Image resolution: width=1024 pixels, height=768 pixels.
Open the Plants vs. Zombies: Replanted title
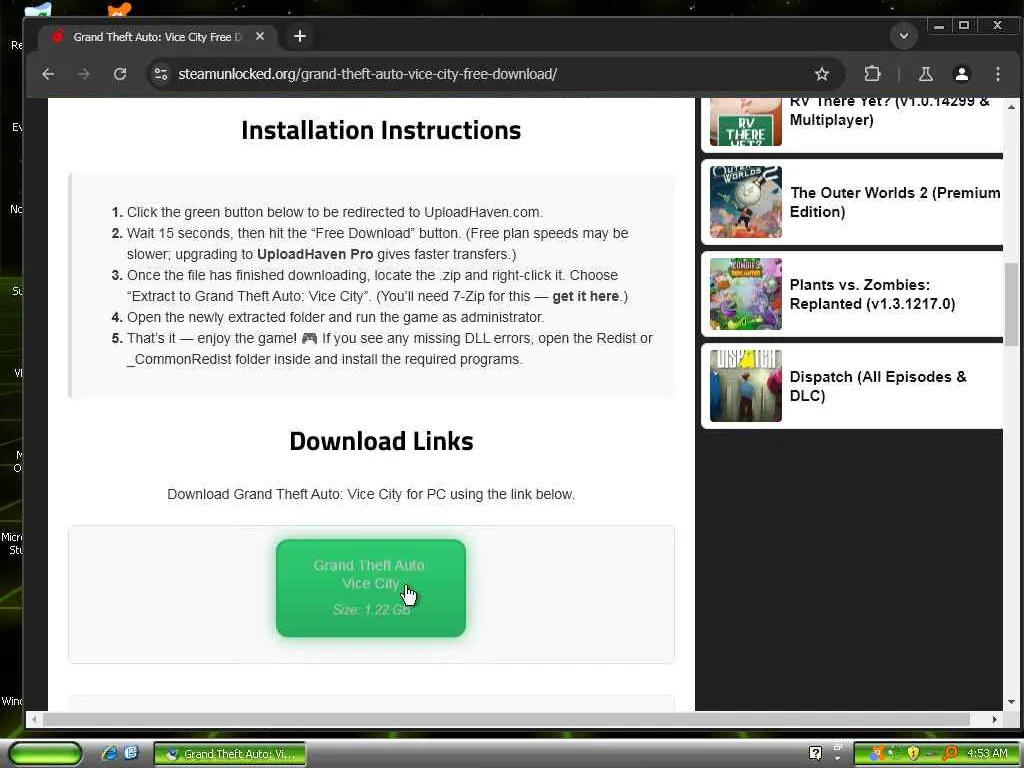(x=872, y=295)
